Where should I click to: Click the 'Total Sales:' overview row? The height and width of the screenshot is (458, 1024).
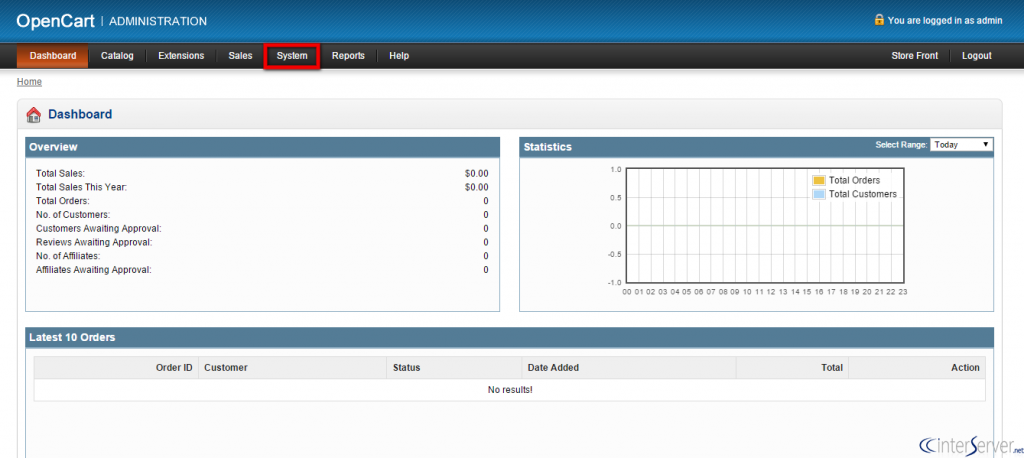pos(262,173)
